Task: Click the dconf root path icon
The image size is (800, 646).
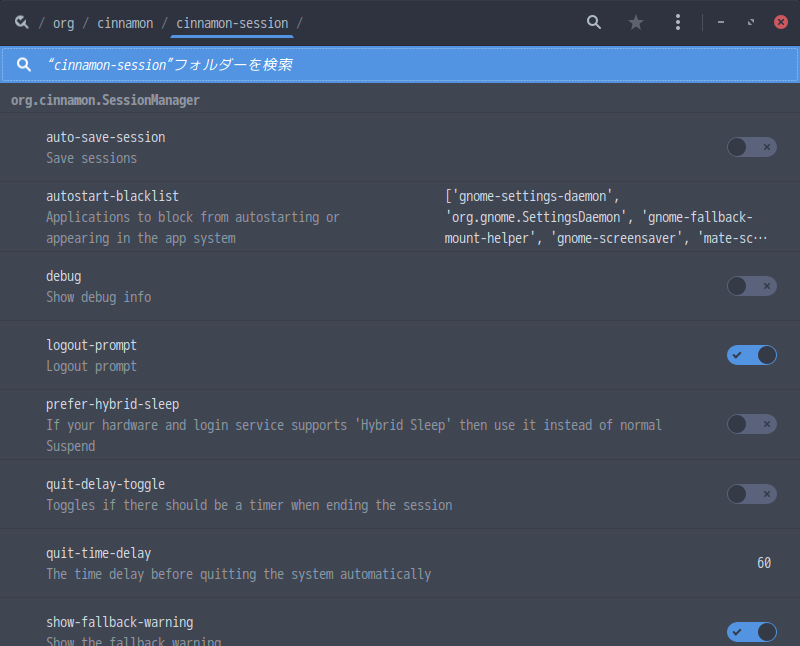Action: pos(21,22)
